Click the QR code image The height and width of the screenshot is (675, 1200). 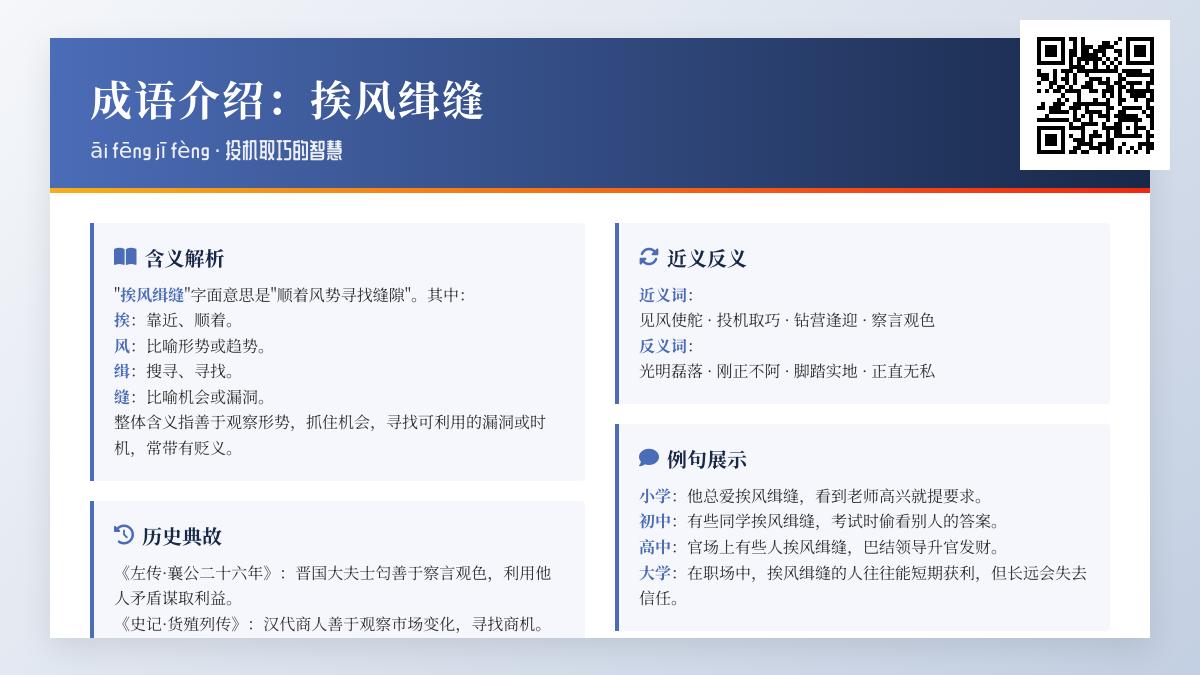[1095, 95]
